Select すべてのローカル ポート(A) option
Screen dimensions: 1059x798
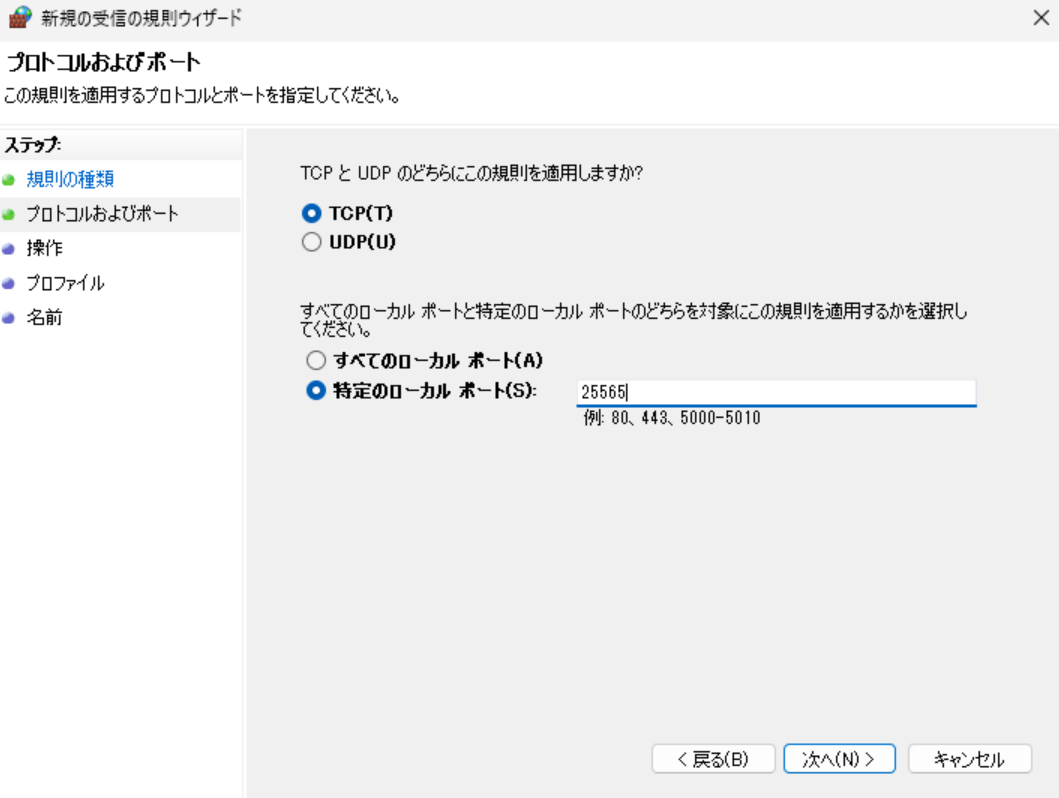coord(316,360)
